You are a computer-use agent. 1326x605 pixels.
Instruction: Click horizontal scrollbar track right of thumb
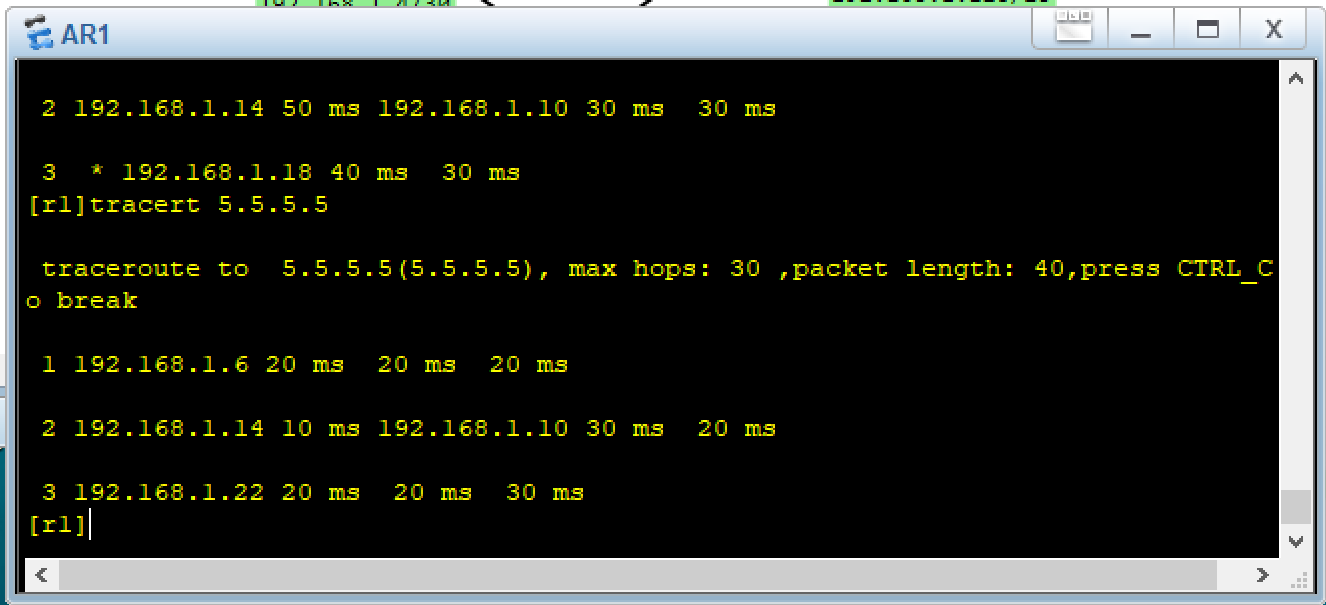click(1232, 575)
